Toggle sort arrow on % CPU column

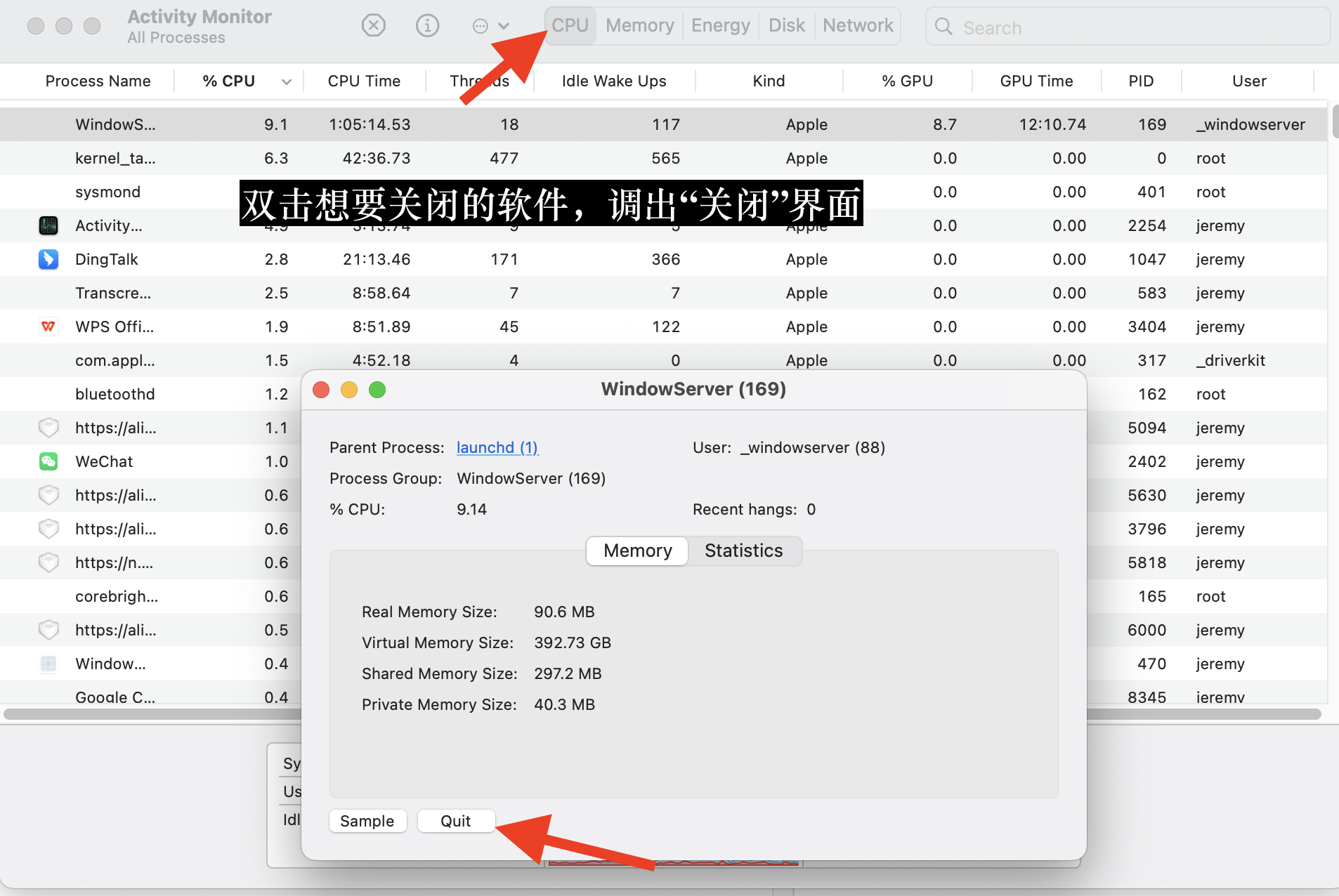(286, 81)
